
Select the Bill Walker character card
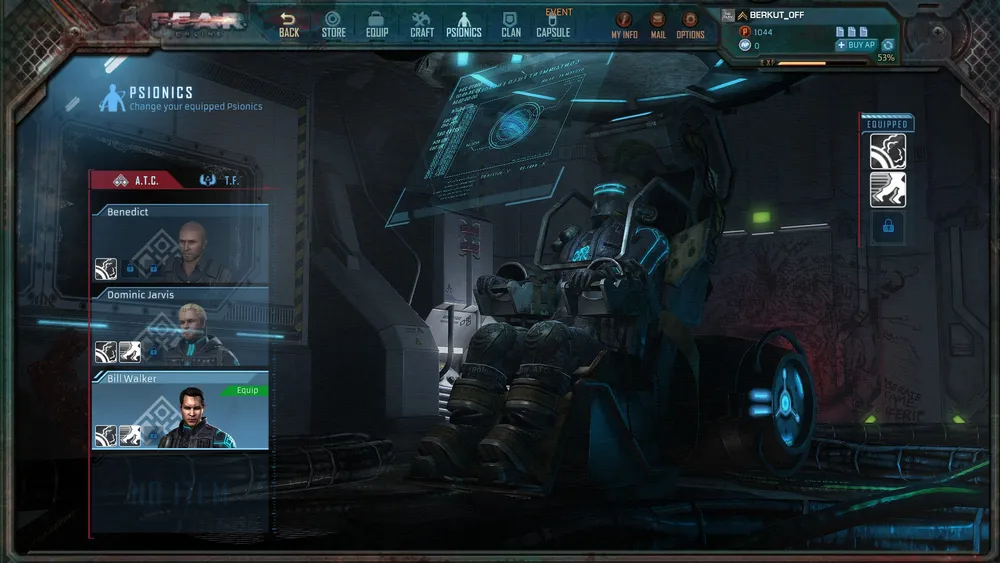180,410
